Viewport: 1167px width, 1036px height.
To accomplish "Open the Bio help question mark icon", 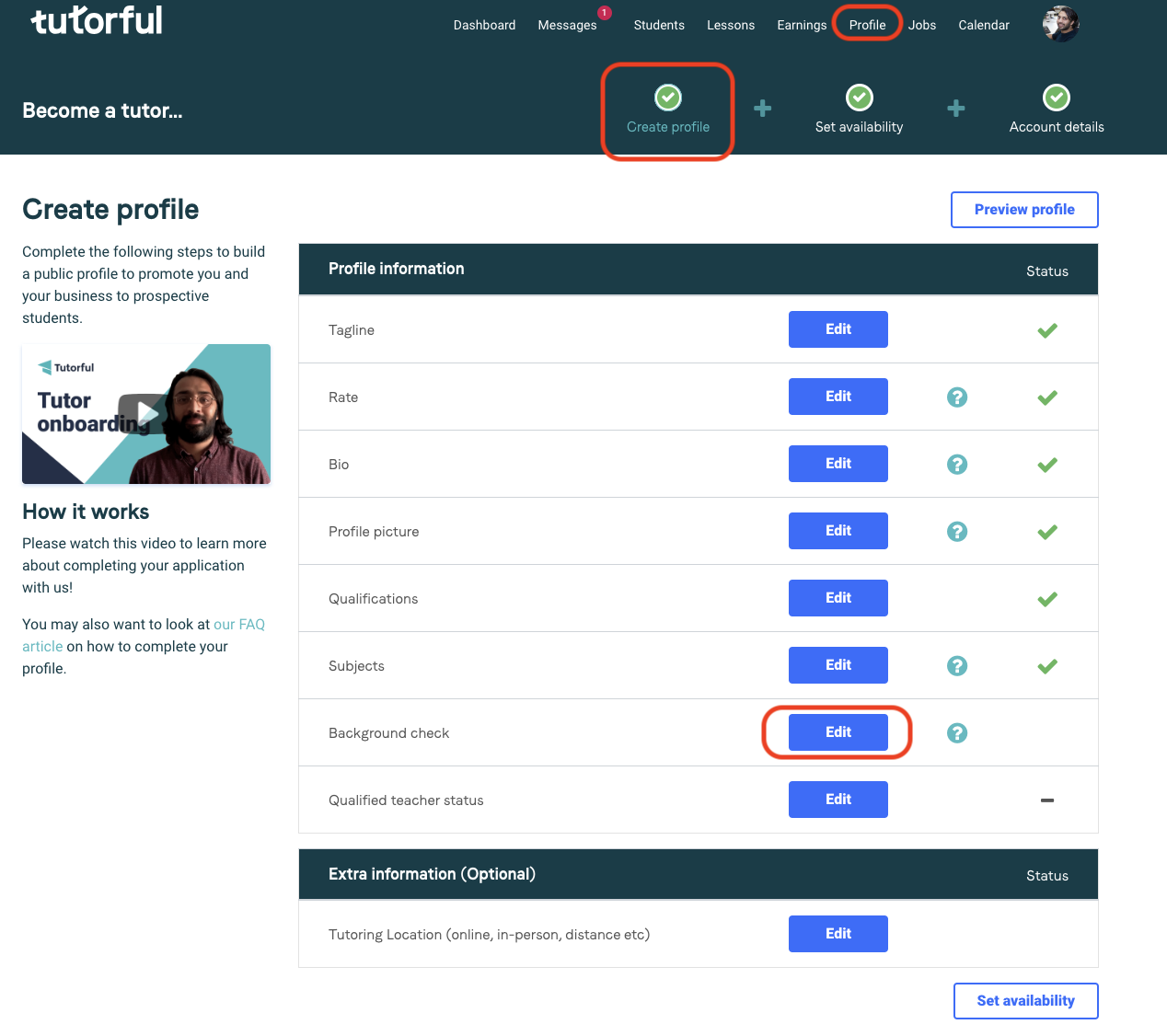I will 957,465.
